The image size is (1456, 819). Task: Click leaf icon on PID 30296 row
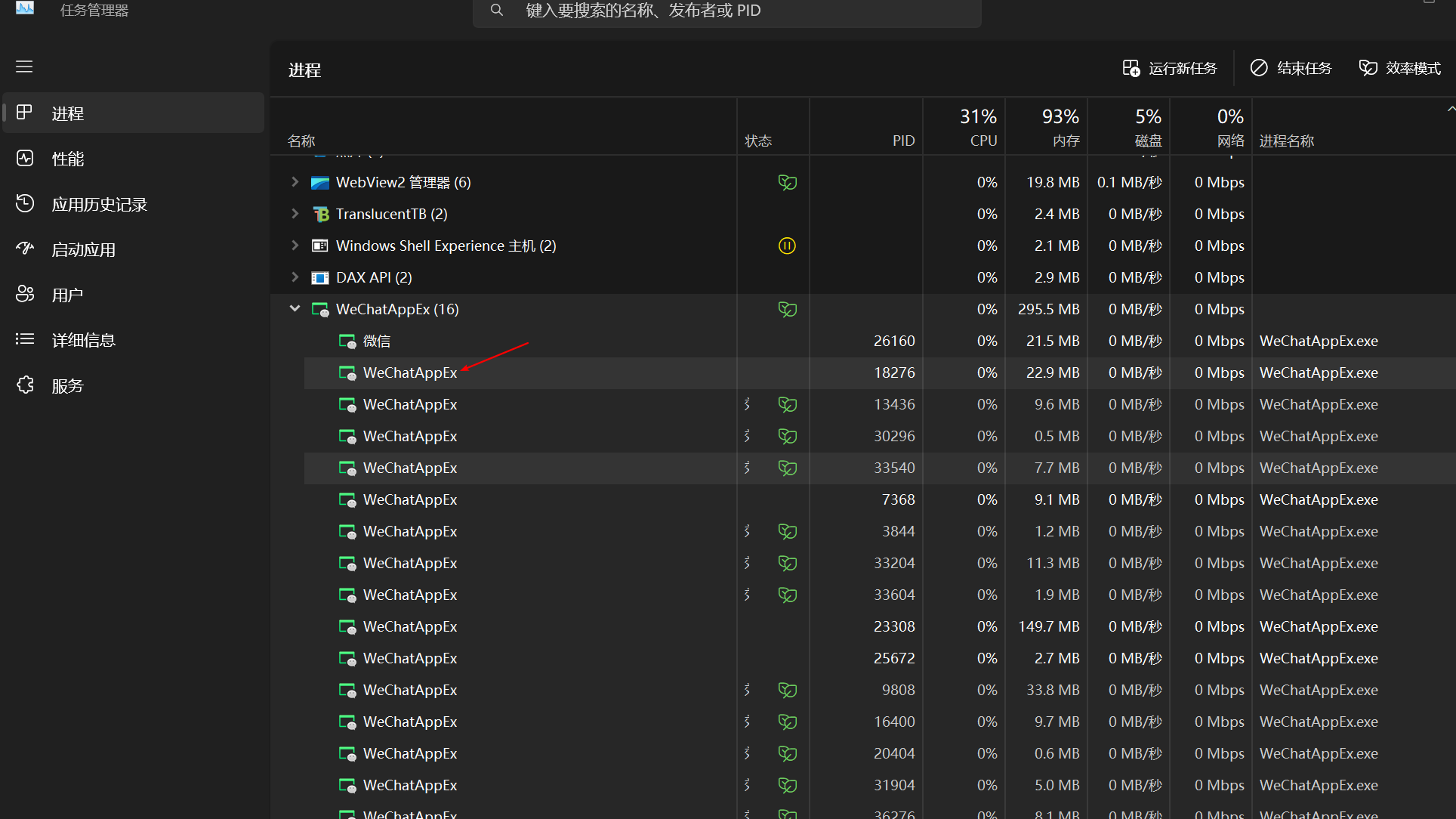788,436
